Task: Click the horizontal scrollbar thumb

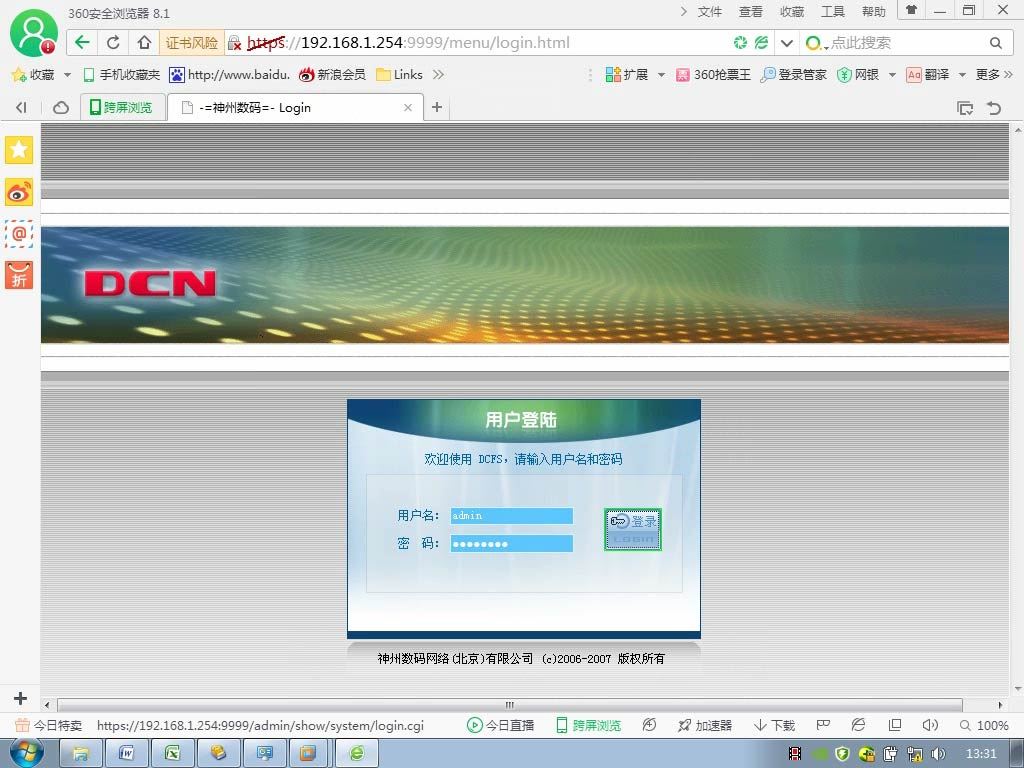Action: [509, 705]
